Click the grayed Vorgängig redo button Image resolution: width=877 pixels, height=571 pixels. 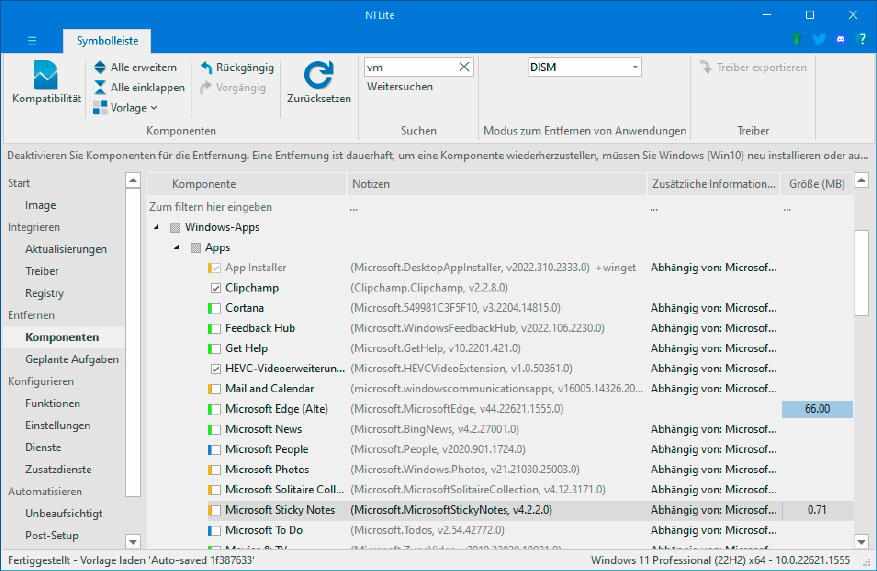(x=233, y=88)
